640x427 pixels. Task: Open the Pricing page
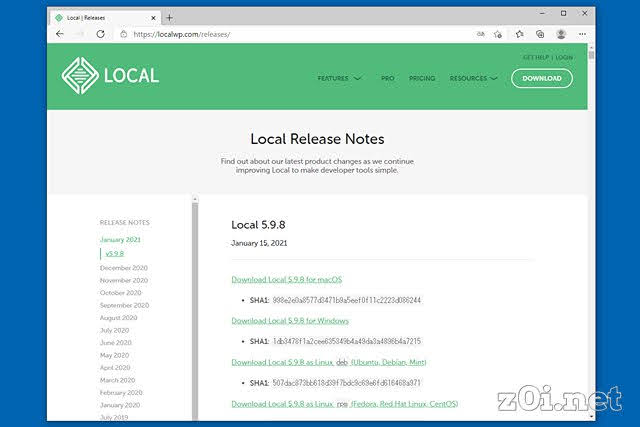pos(422,78)
